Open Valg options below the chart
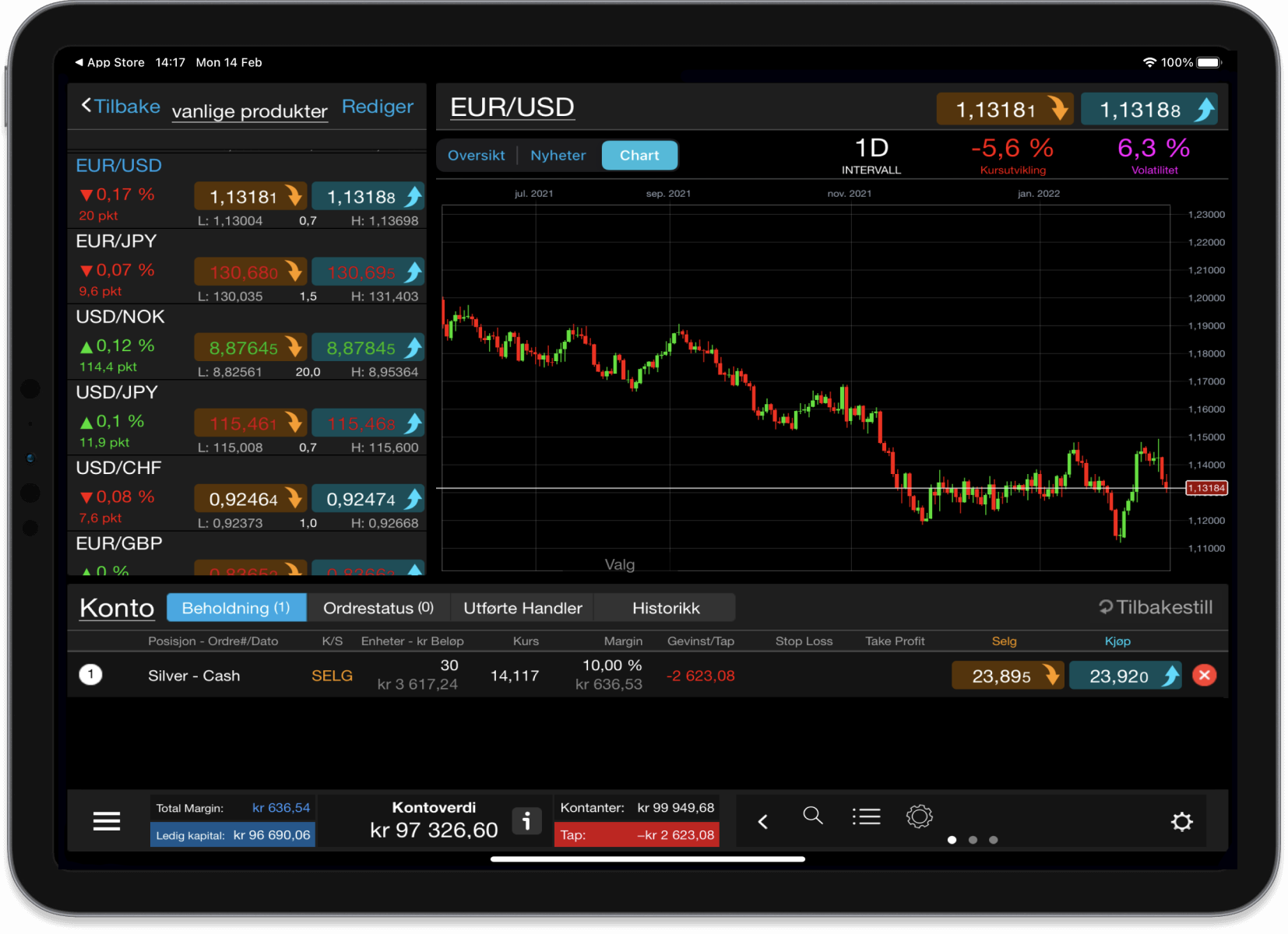 tap(619, 564)
